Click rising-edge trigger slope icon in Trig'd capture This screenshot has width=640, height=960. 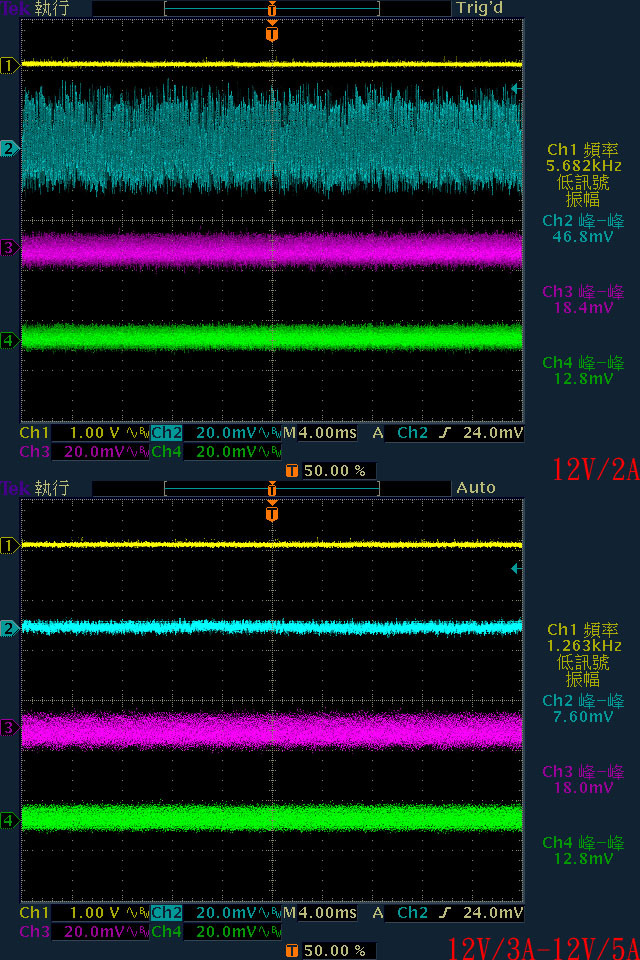pyautogui.click(x=445, y=433)
